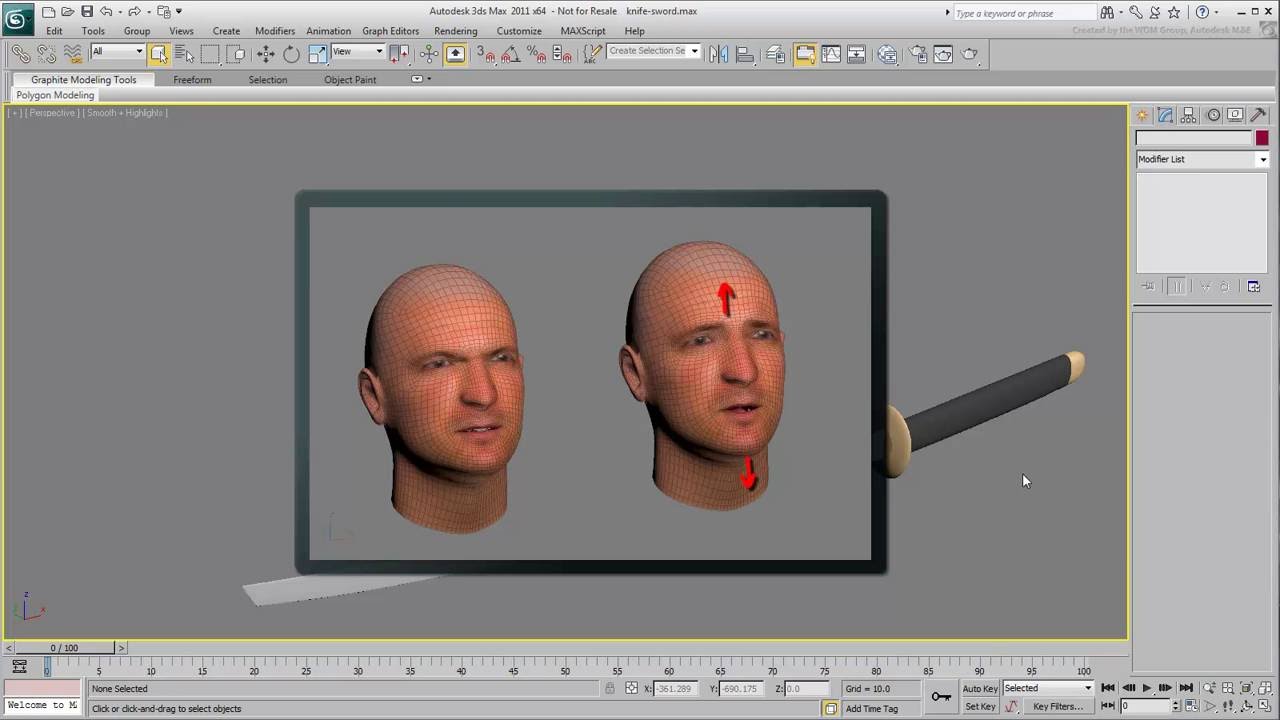Activate Select and Rotate tool
Screen dimensions: 1280x720
click(x=291, y=54)
